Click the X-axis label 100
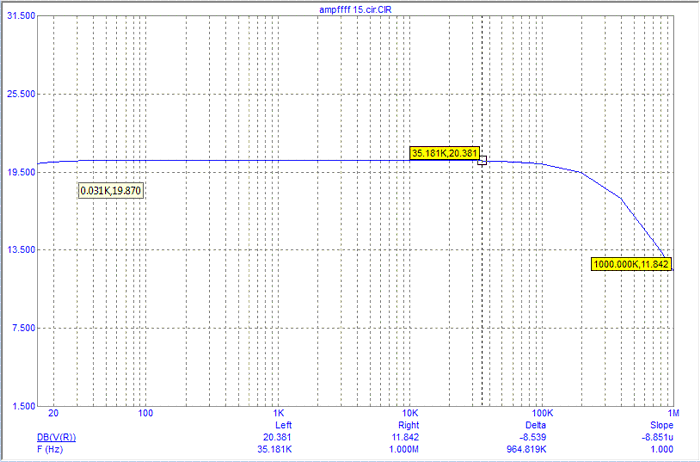Viewport: 700px width, 462px height. click(146, 413)
